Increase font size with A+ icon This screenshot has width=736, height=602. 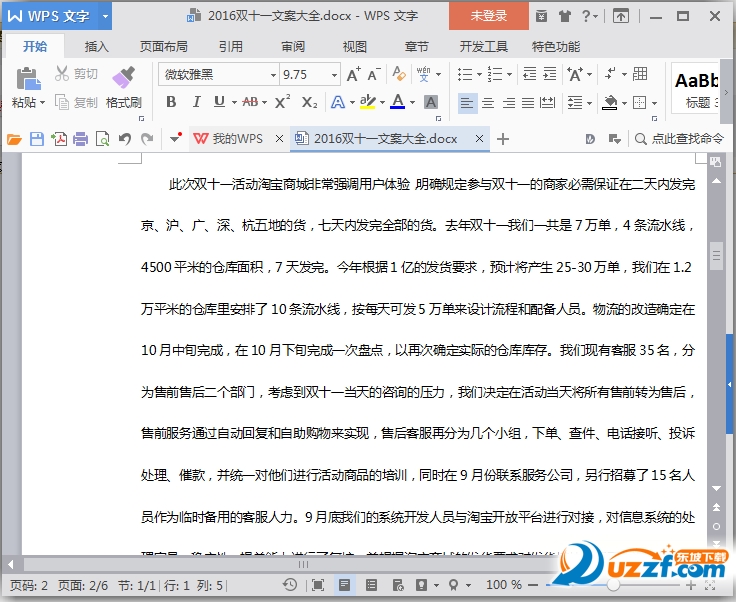pos(353,74)
